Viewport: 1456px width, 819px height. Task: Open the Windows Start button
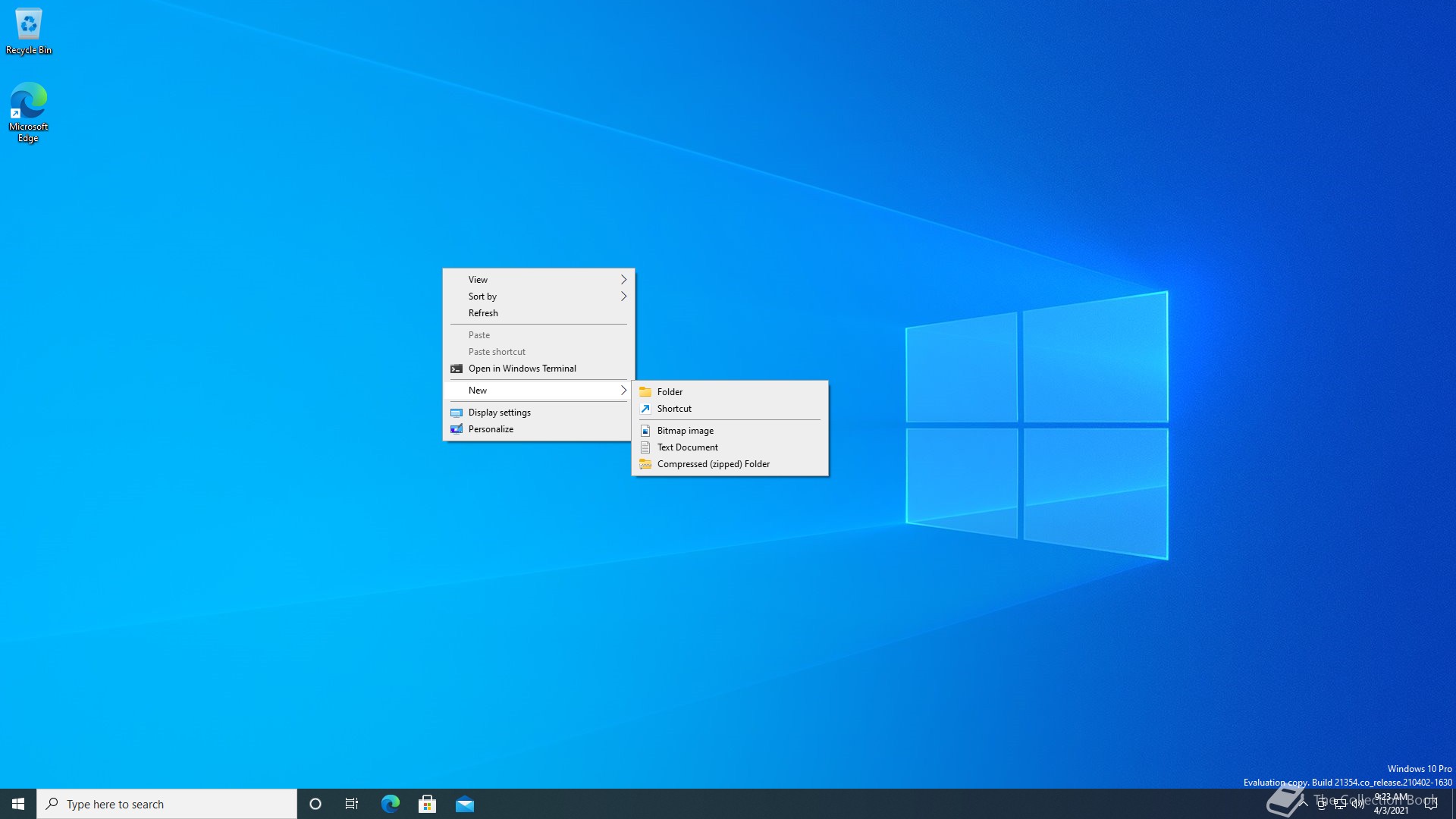click(18, 804)
